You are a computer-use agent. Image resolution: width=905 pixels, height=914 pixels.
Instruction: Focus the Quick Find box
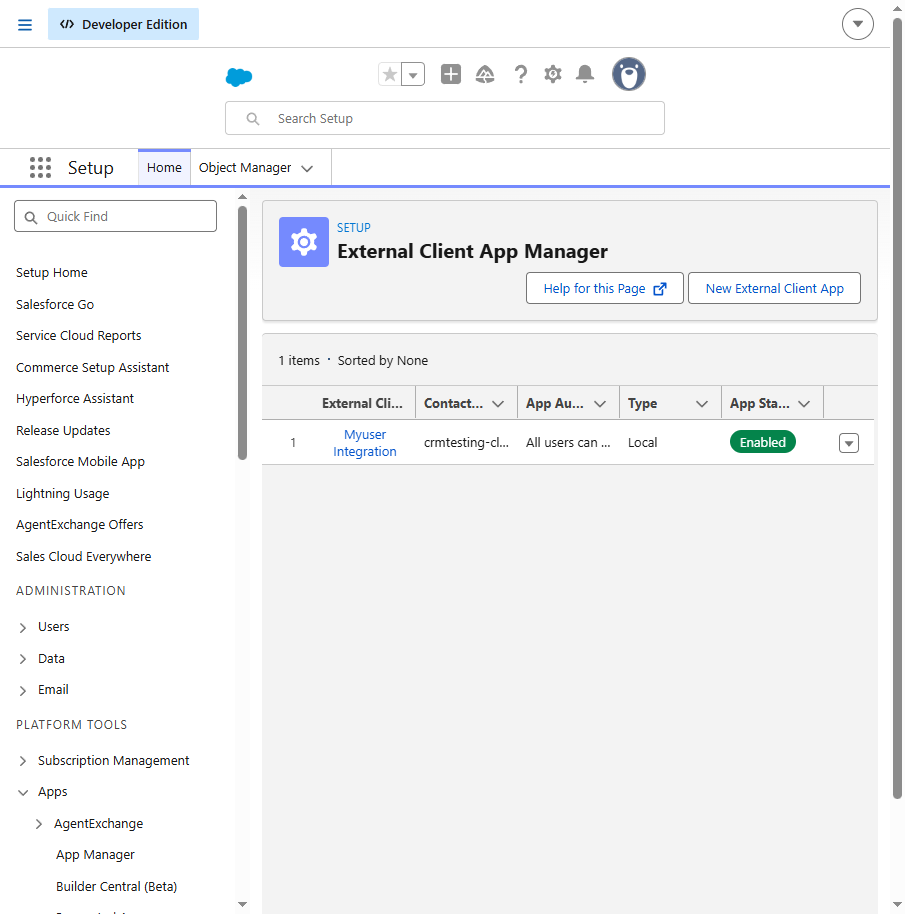pyautogui.click(x=115, y=216)
